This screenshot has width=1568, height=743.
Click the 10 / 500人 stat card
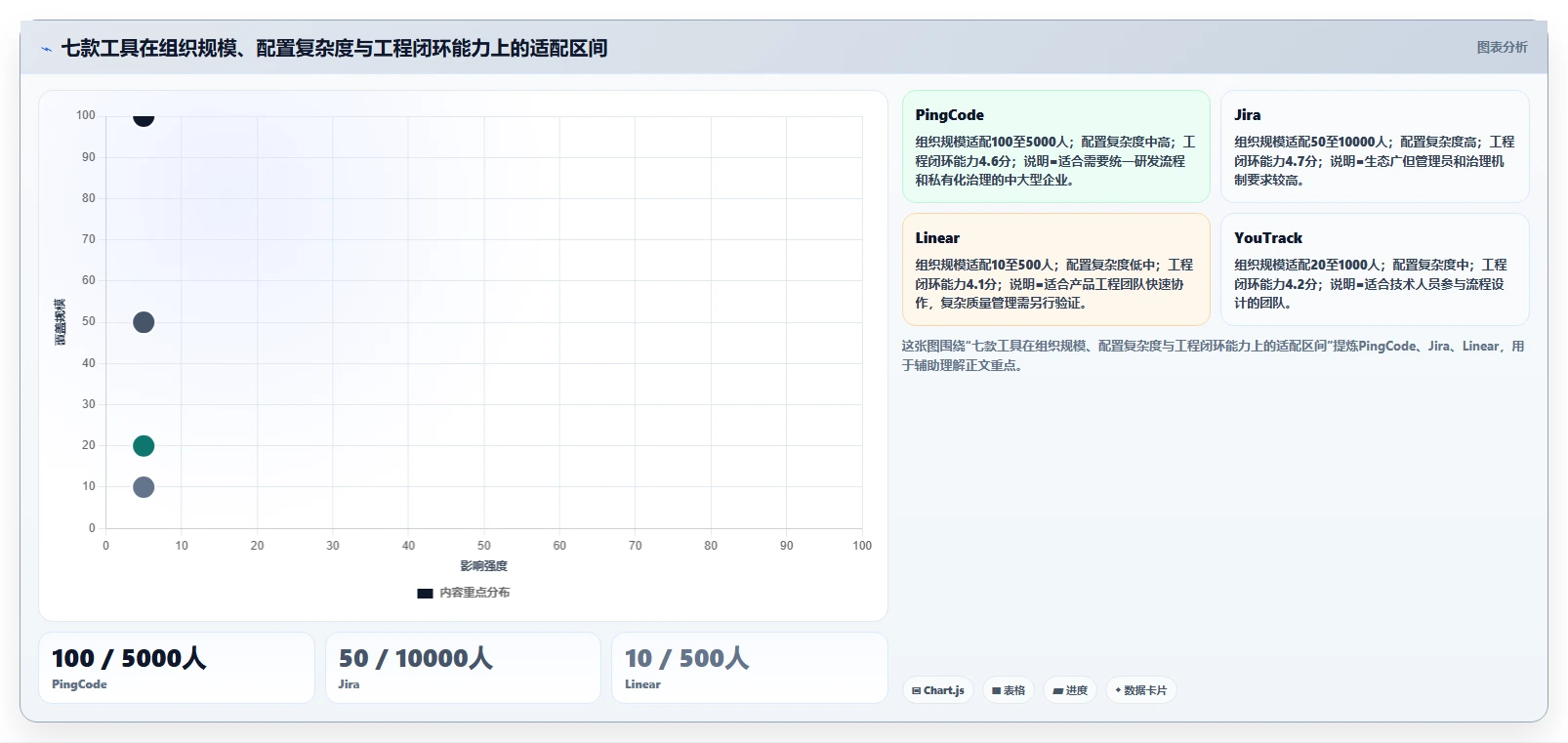pyautogui.click(x=750, y=668)
